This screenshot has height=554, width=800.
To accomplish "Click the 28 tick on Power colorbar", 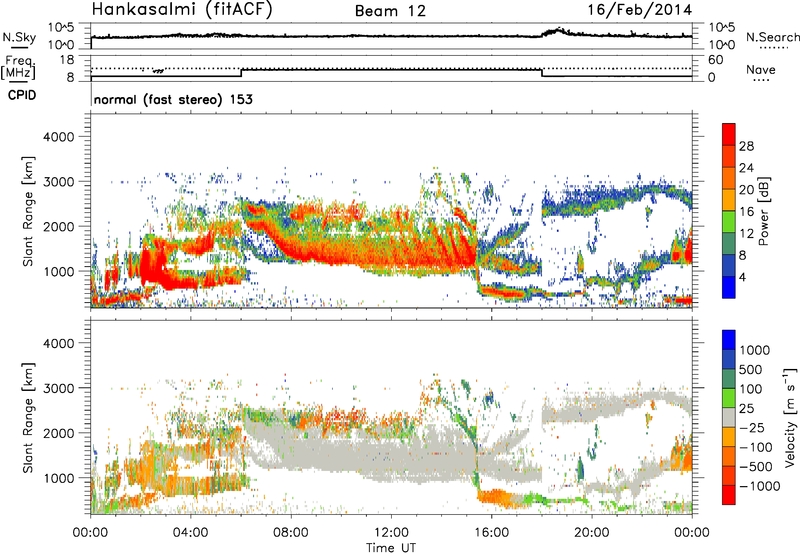I will [x=746, y=146].
